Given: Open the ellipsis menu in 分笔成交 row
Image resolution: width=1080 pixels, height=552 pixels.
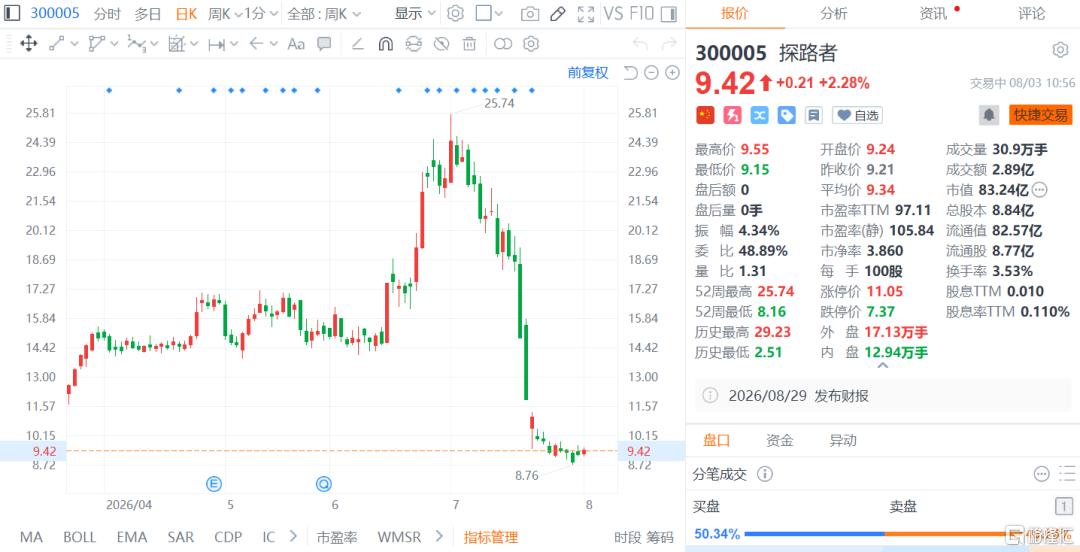Looking at the screenshot, I should pos(1041,474).
